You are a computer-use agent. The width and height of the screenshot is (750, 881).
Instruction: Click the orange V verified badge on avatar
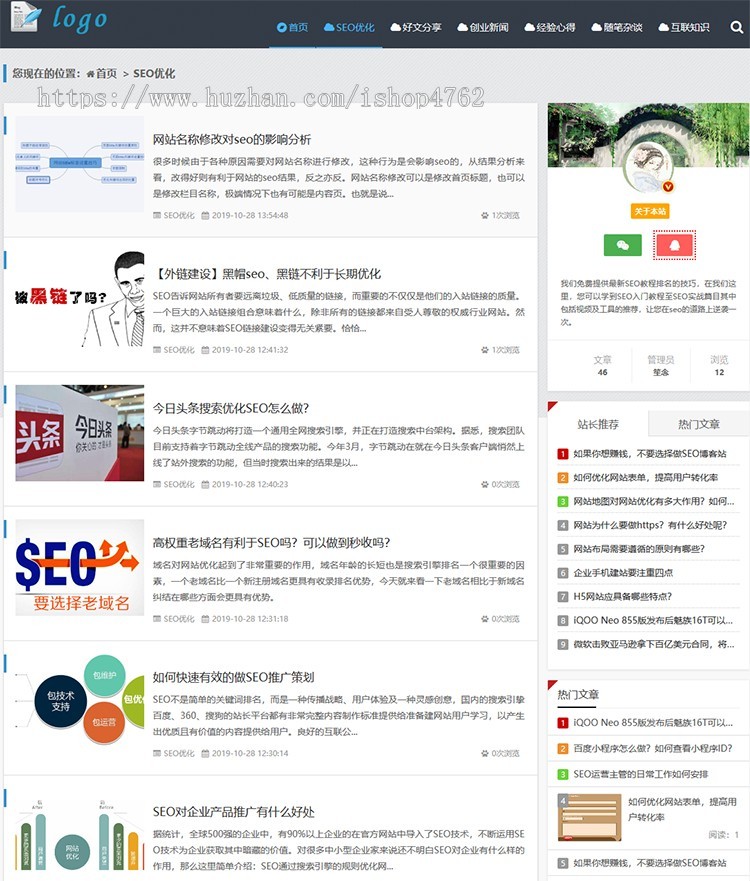(669, 186)
